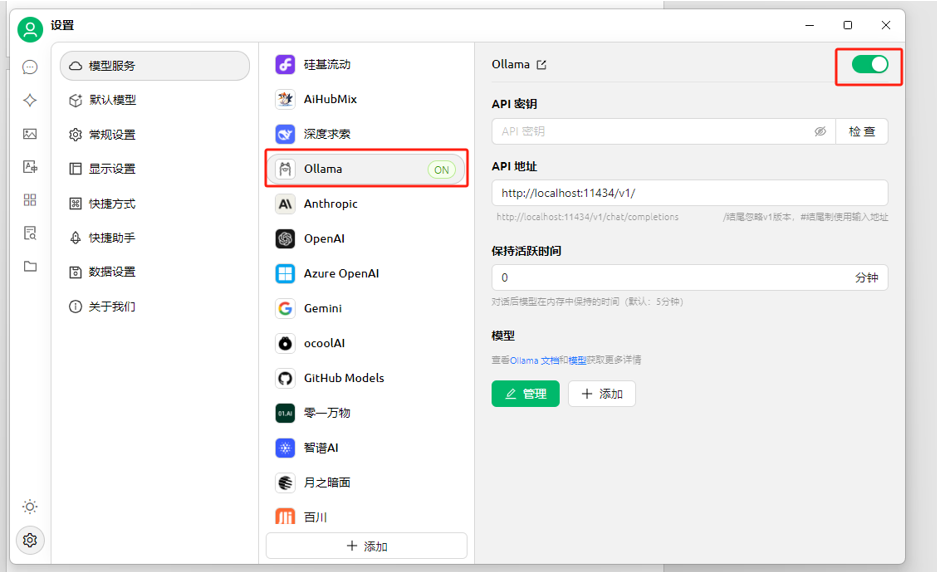Click the API 地址 input field
This screenshot has height=572, width=937.
click(690, 193)
